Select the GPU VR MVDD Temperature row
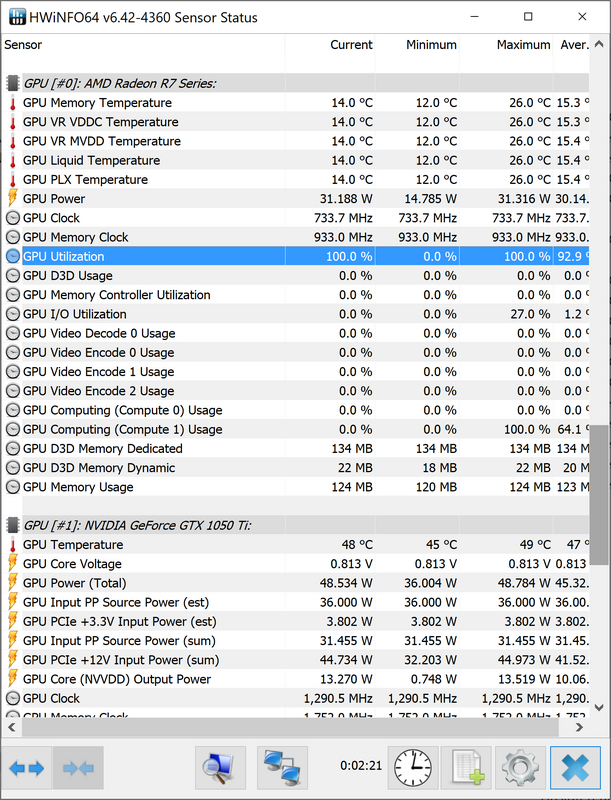The image size is (611, 800). coord(296,141)
